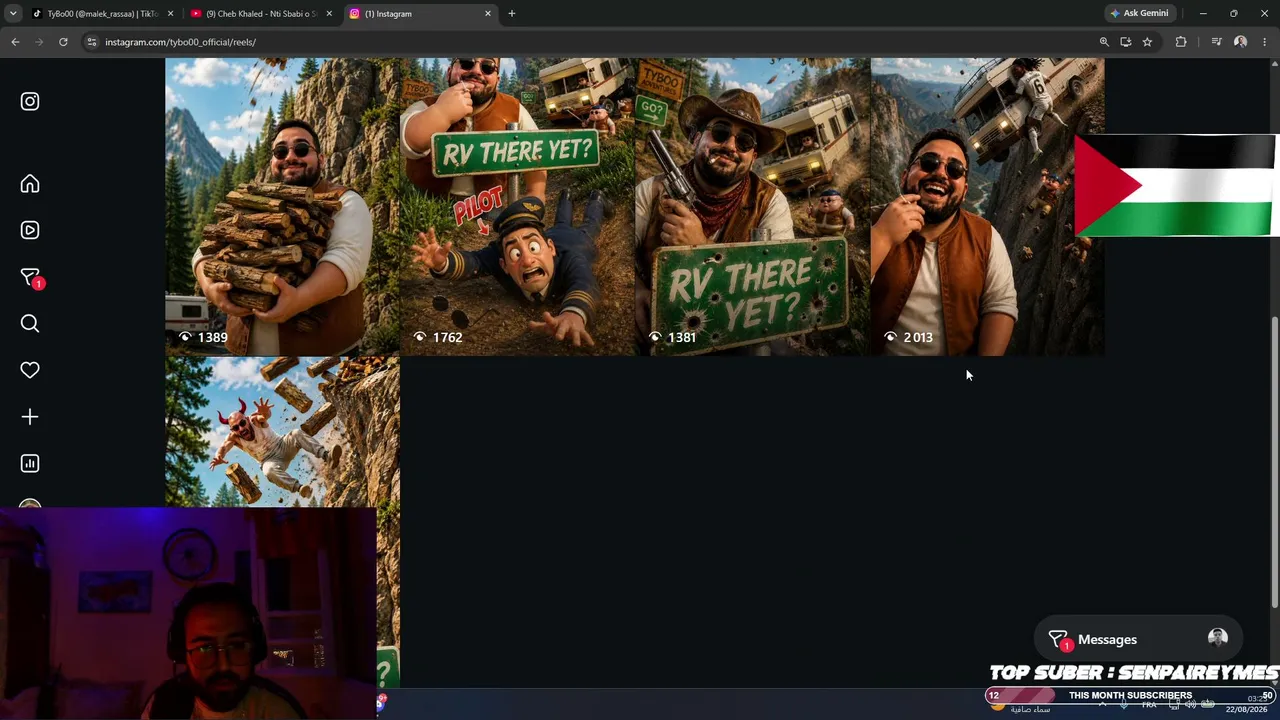This screenshot has width=1280, height=720.
Task: Focus the address bar with instagram.com URL
Action: tap(590, 42)
